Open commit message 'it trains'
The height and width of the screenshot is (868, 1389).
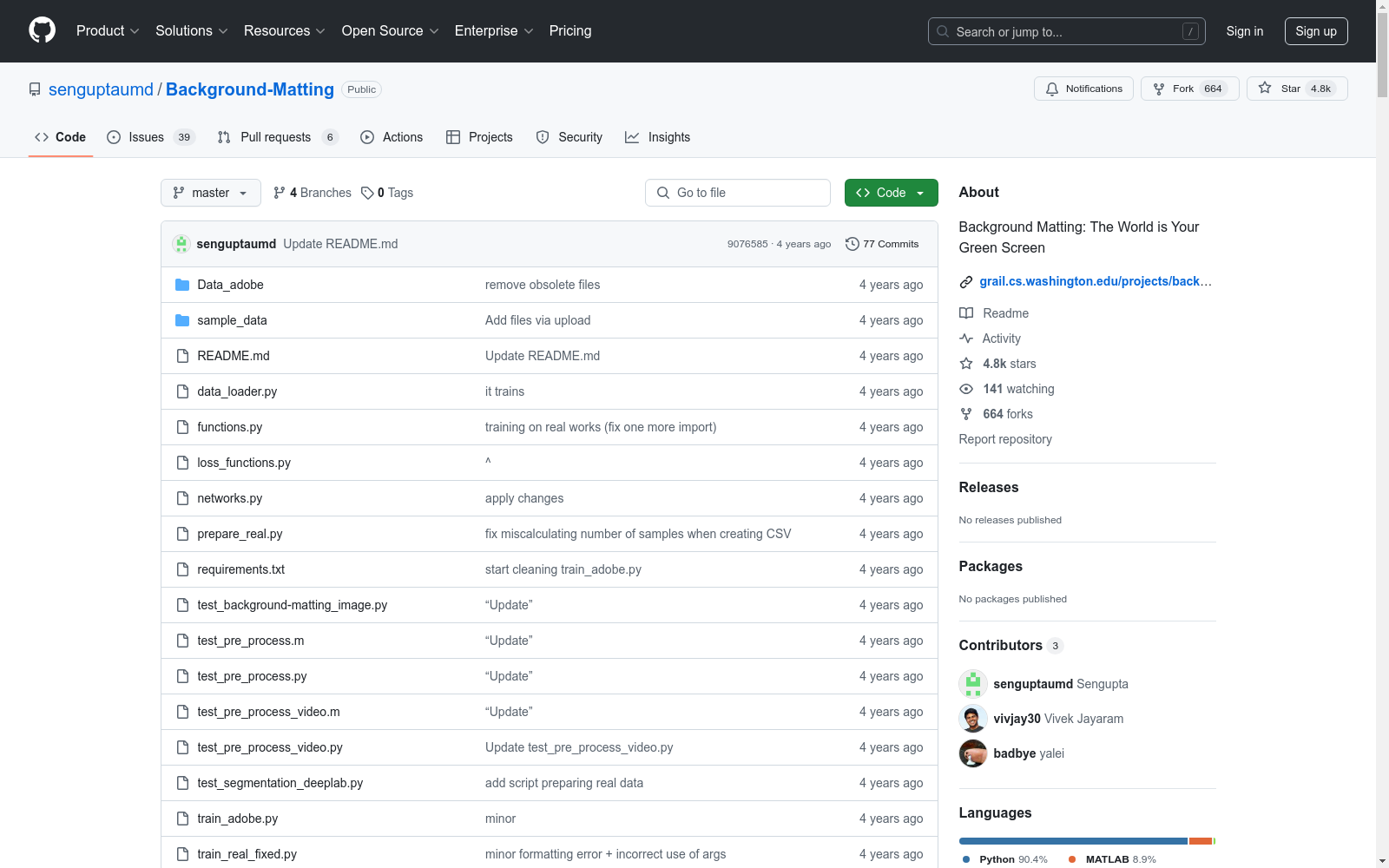pyautogui.click(x=504, y=391)
